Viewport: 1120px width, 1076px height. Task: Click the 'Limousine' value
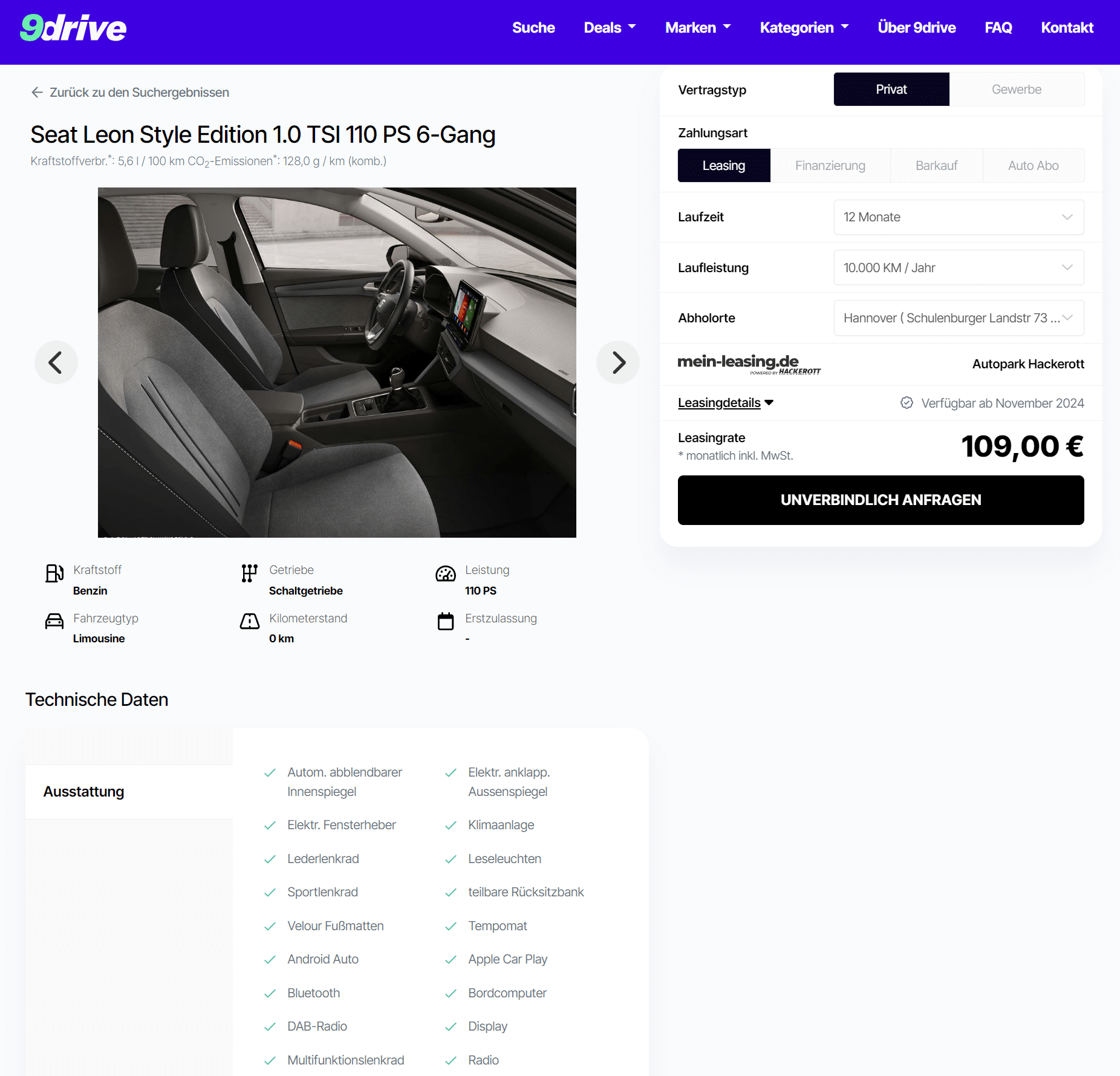[x=99, y=639]
